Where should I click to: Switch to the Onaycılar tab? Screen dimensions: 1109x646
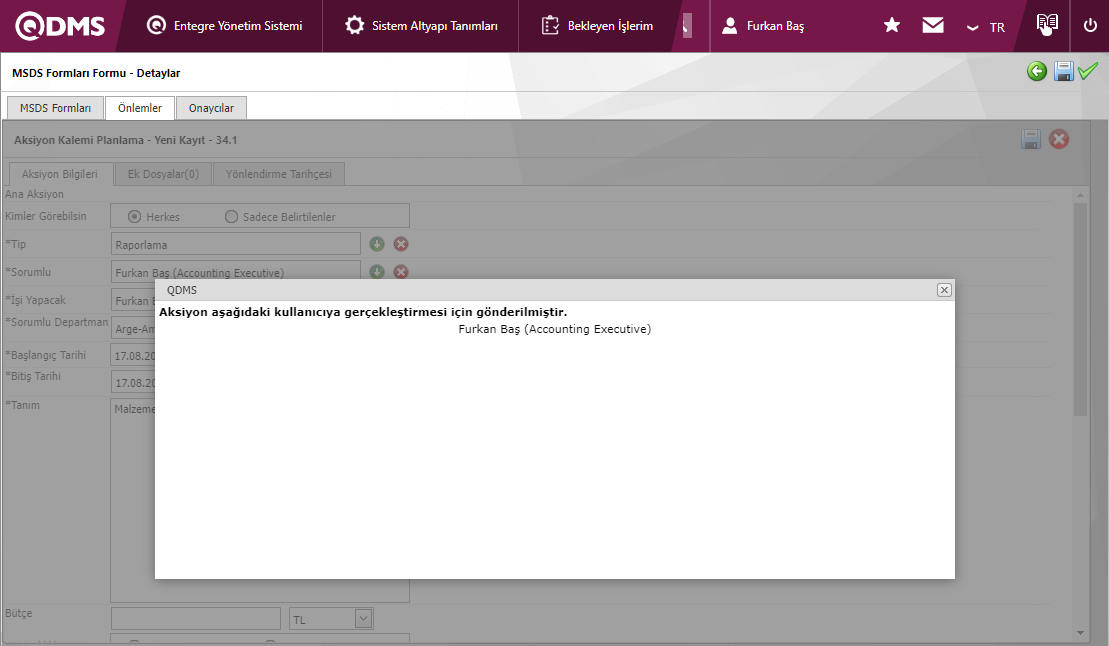[211, 108]
